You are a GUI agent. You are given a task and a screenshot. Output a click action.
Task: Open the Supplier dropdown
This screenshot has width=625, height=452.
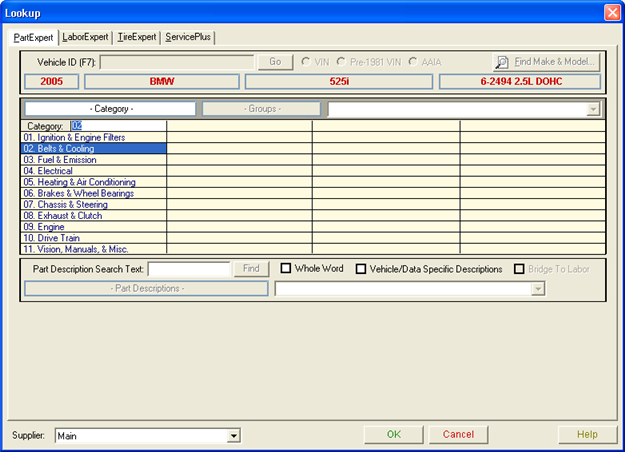234,436
